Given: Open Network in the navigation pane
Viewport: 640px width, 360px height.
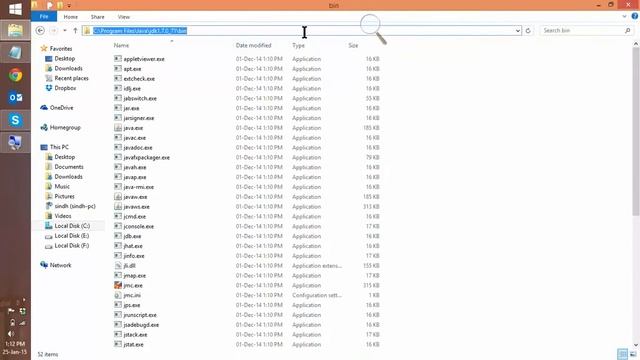Looking at the screenshot, I should (60, 265).
